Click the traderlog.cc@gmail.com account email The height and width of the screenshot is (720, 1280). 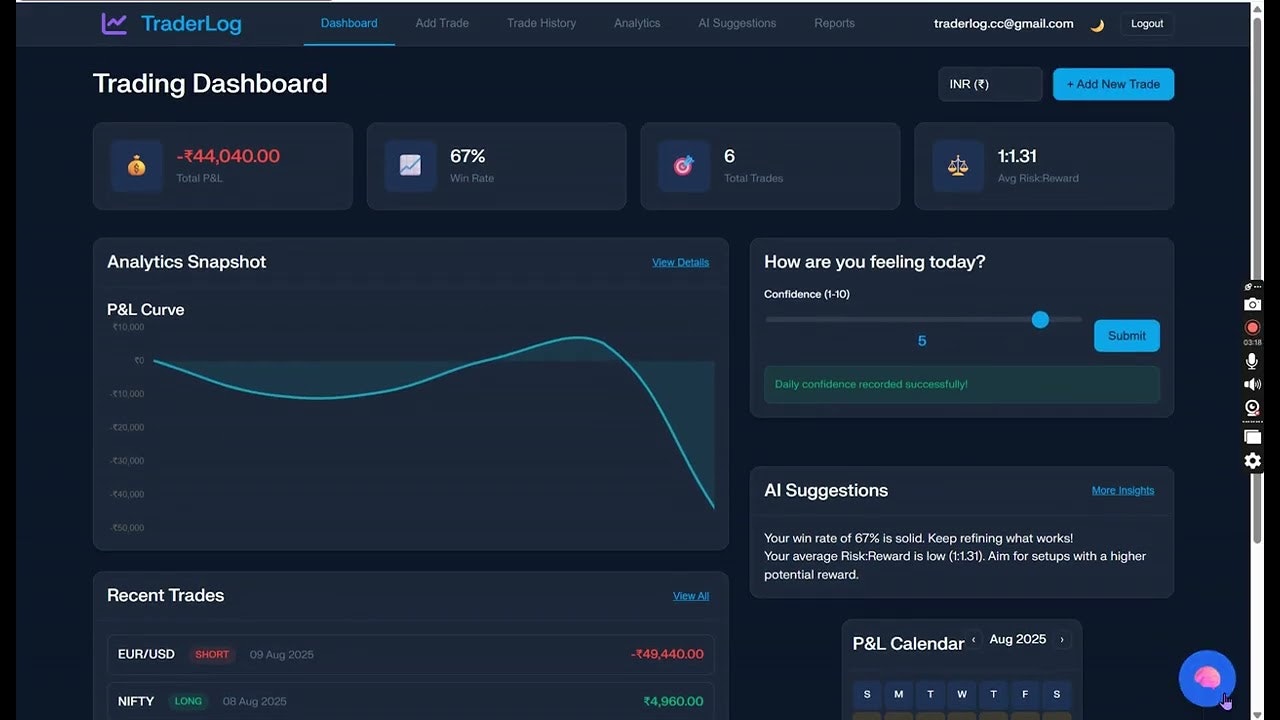1003,24
